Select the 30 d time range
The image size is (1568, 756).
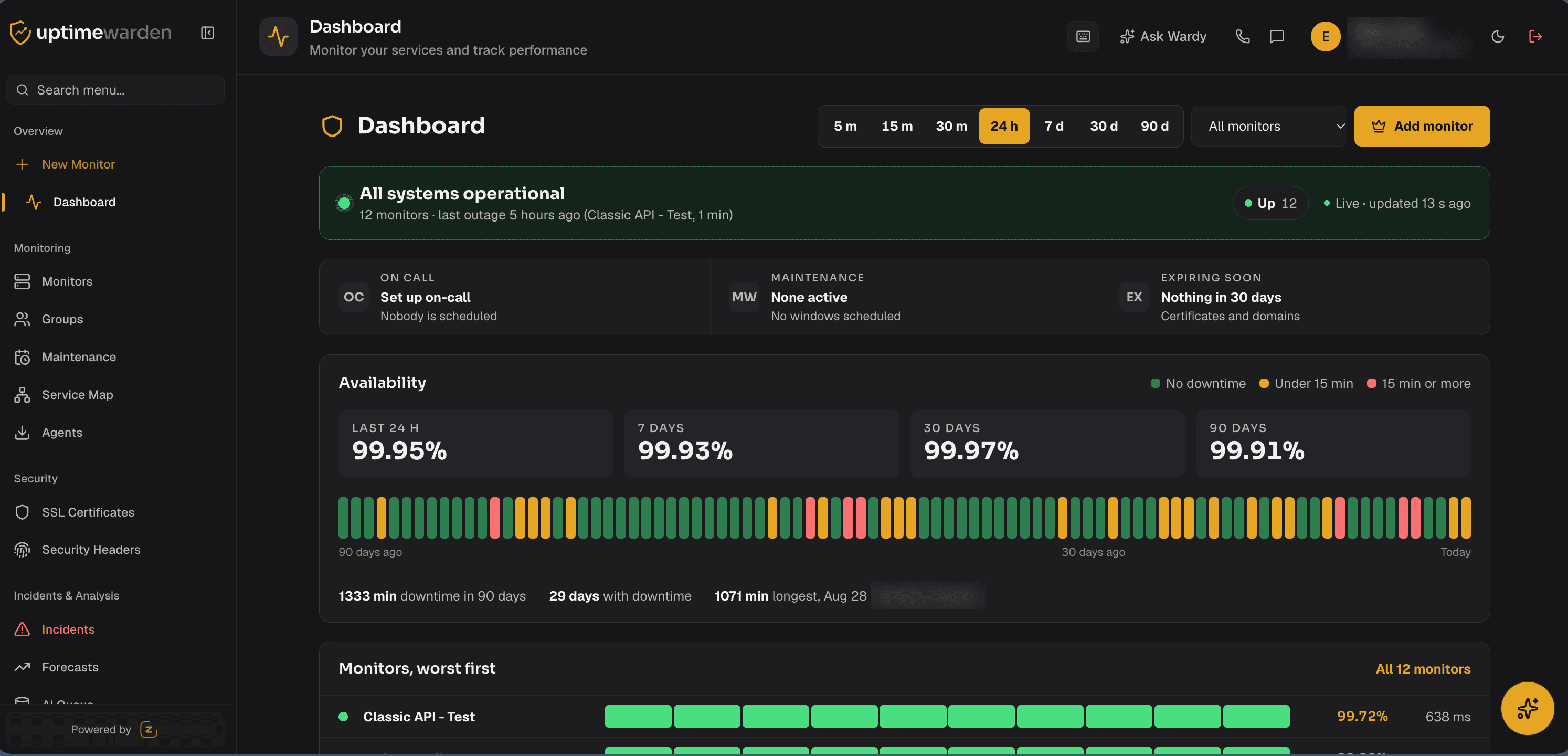[1104, 126]
